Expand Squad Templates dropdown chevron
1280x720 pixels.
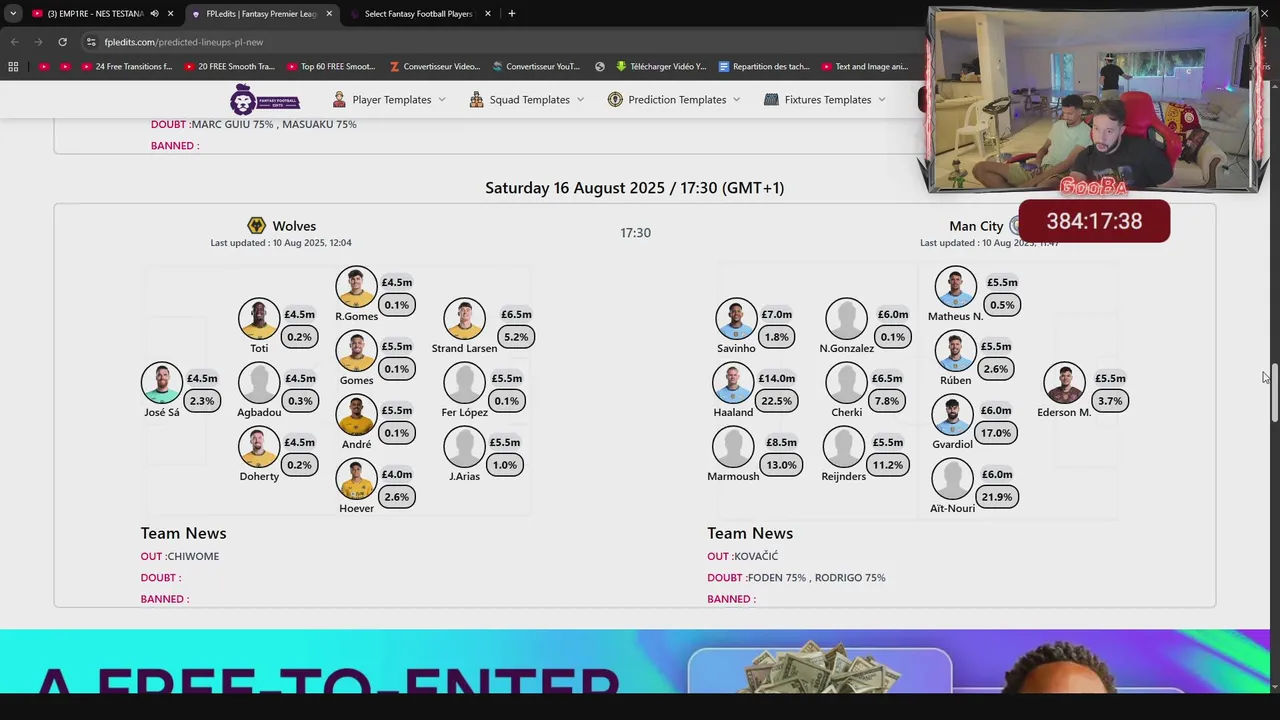[580, 100]
